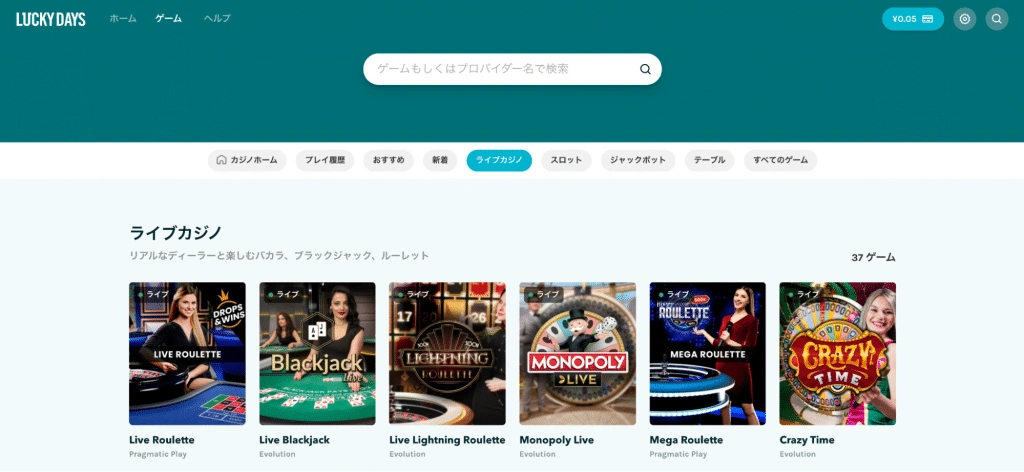
Task: Click the Mega Roulette title text
Action: [686, 440]
